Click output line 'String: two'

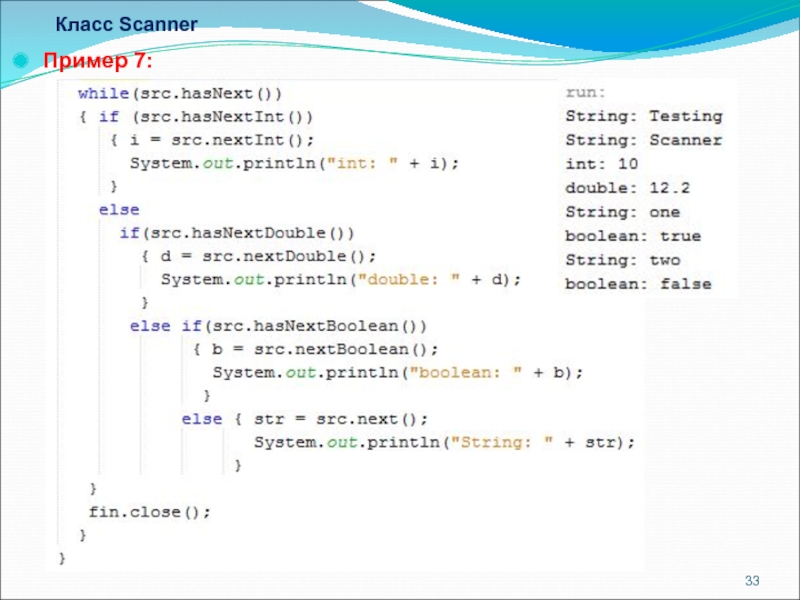click(622, 260)
